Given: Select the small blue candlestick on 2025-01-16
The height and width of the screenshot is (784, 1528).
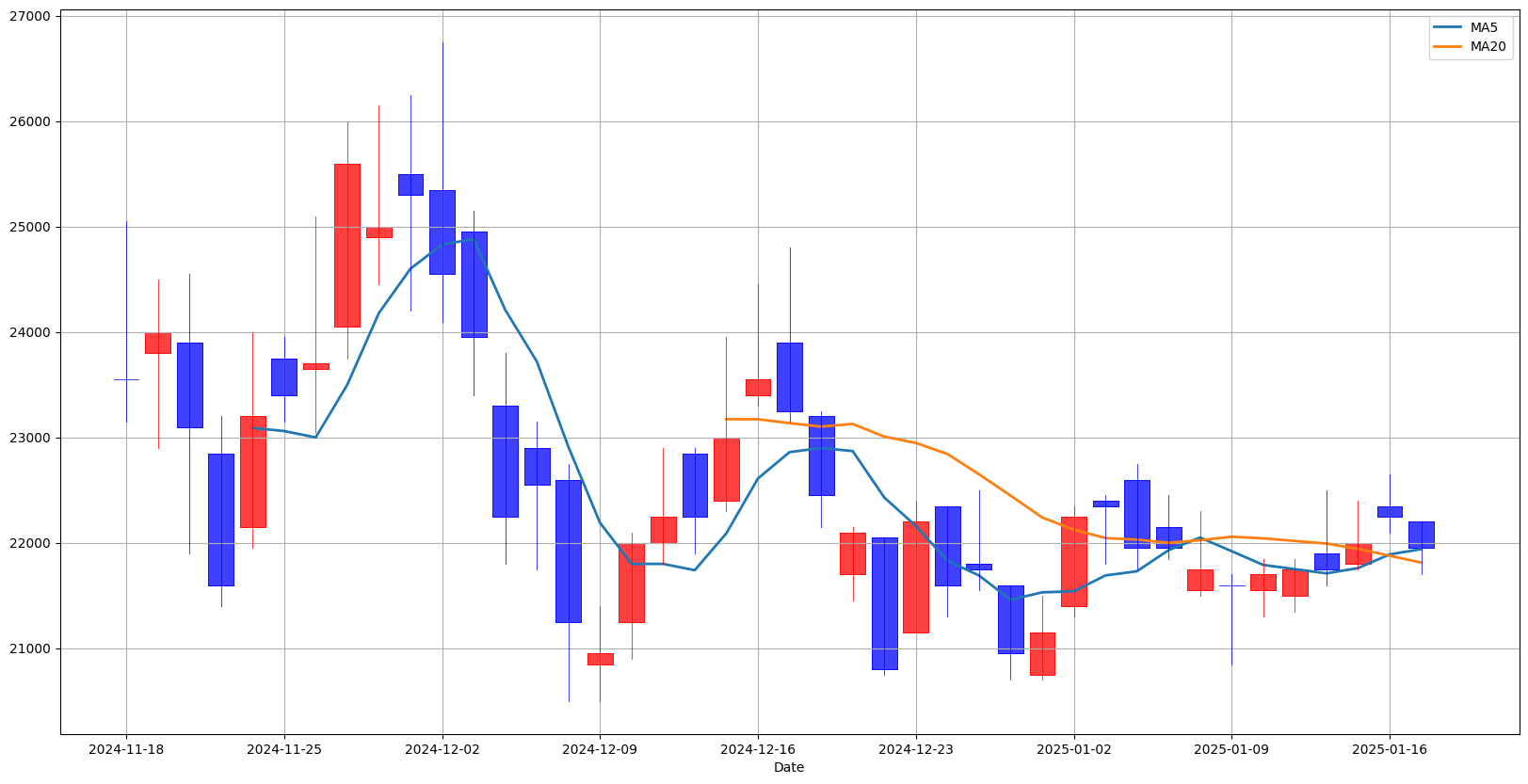Looking at the screenshot, I should tap(1390, 511).
